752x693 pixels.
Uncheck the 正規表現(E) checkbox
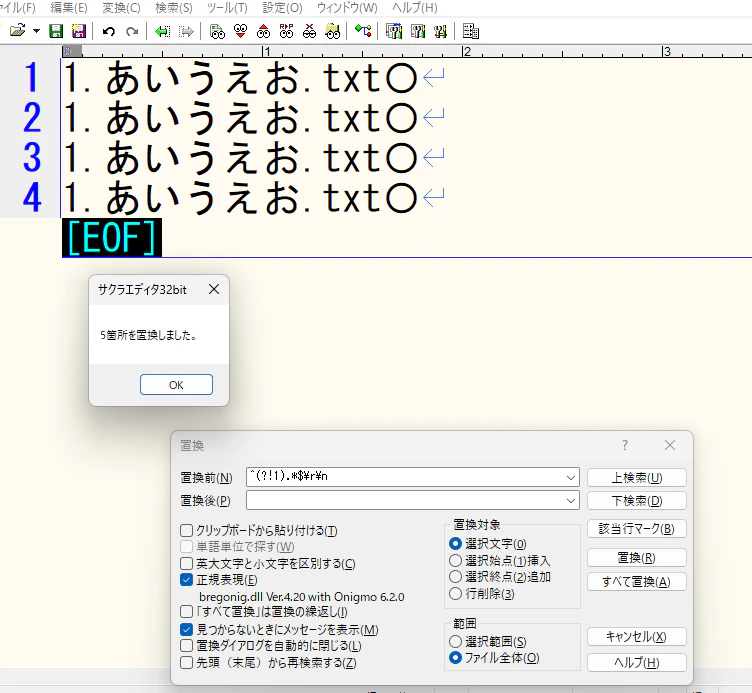[x=186, y=580]
